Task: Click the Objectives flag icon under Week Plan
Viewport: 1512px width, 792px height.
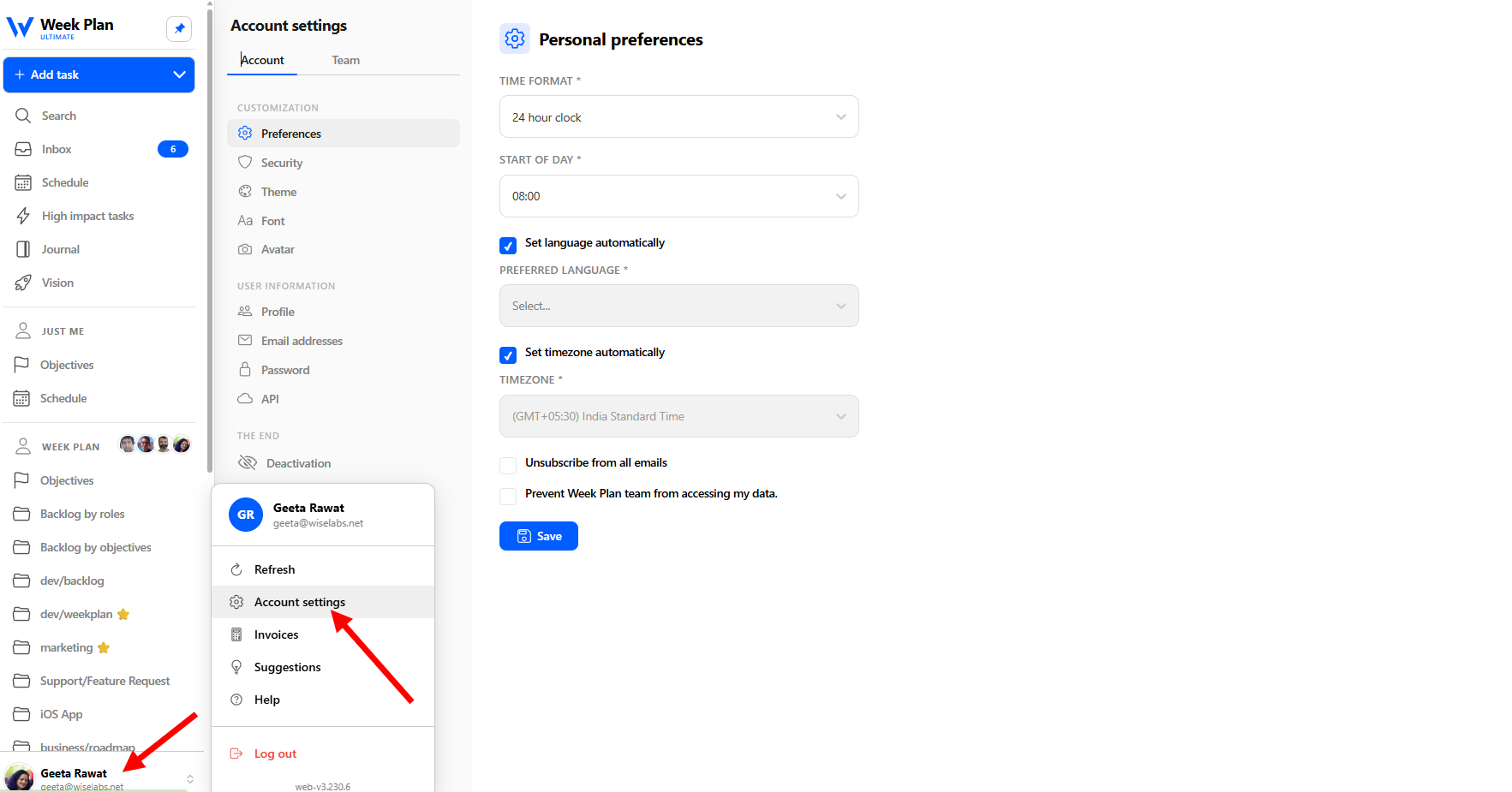Action: (x=21, y=480)
